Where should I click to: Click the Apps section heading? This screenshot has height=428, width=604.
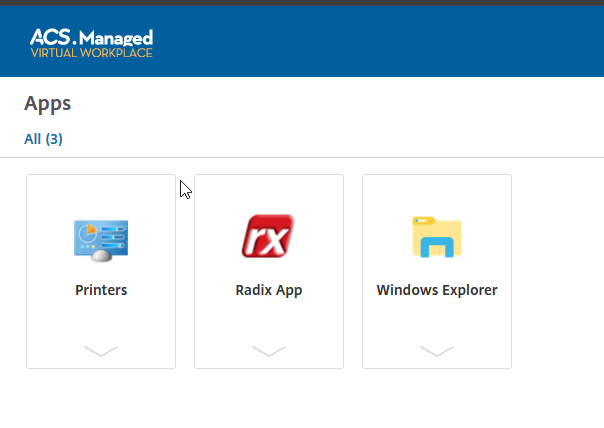point(47,103)
